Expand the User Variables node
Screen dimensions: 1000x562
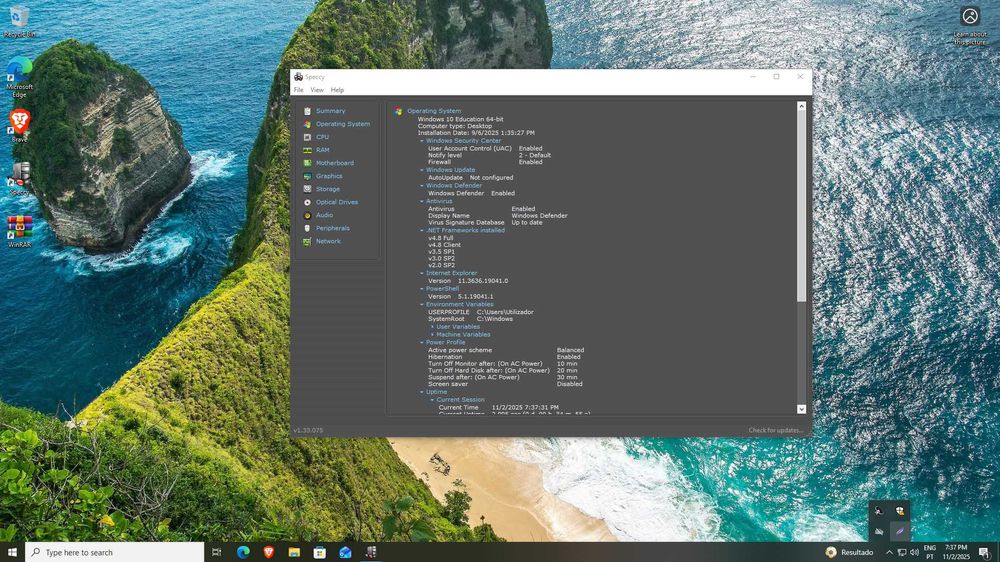[x=432, y=327]
